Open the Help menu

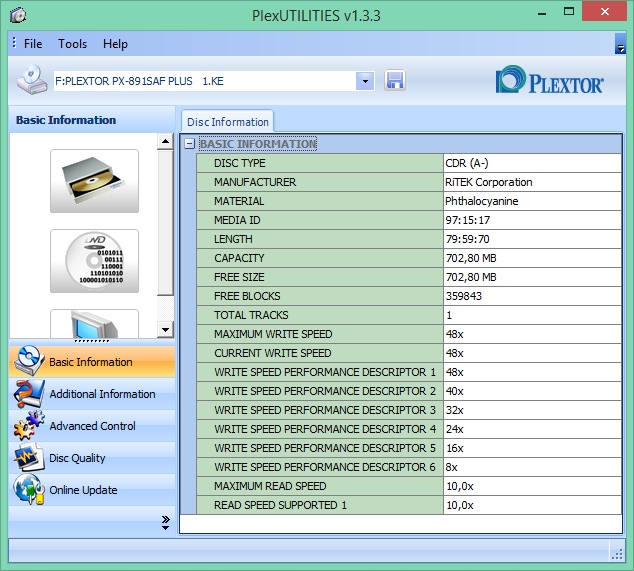(x=115, y=44)
